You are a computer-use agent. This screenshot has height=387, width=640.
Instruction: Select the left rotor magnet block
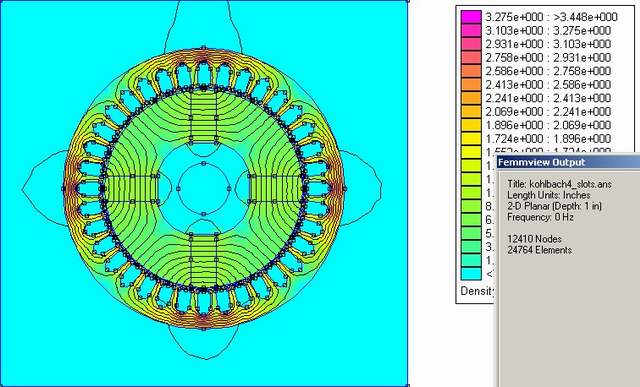click(x=131, y=189)
